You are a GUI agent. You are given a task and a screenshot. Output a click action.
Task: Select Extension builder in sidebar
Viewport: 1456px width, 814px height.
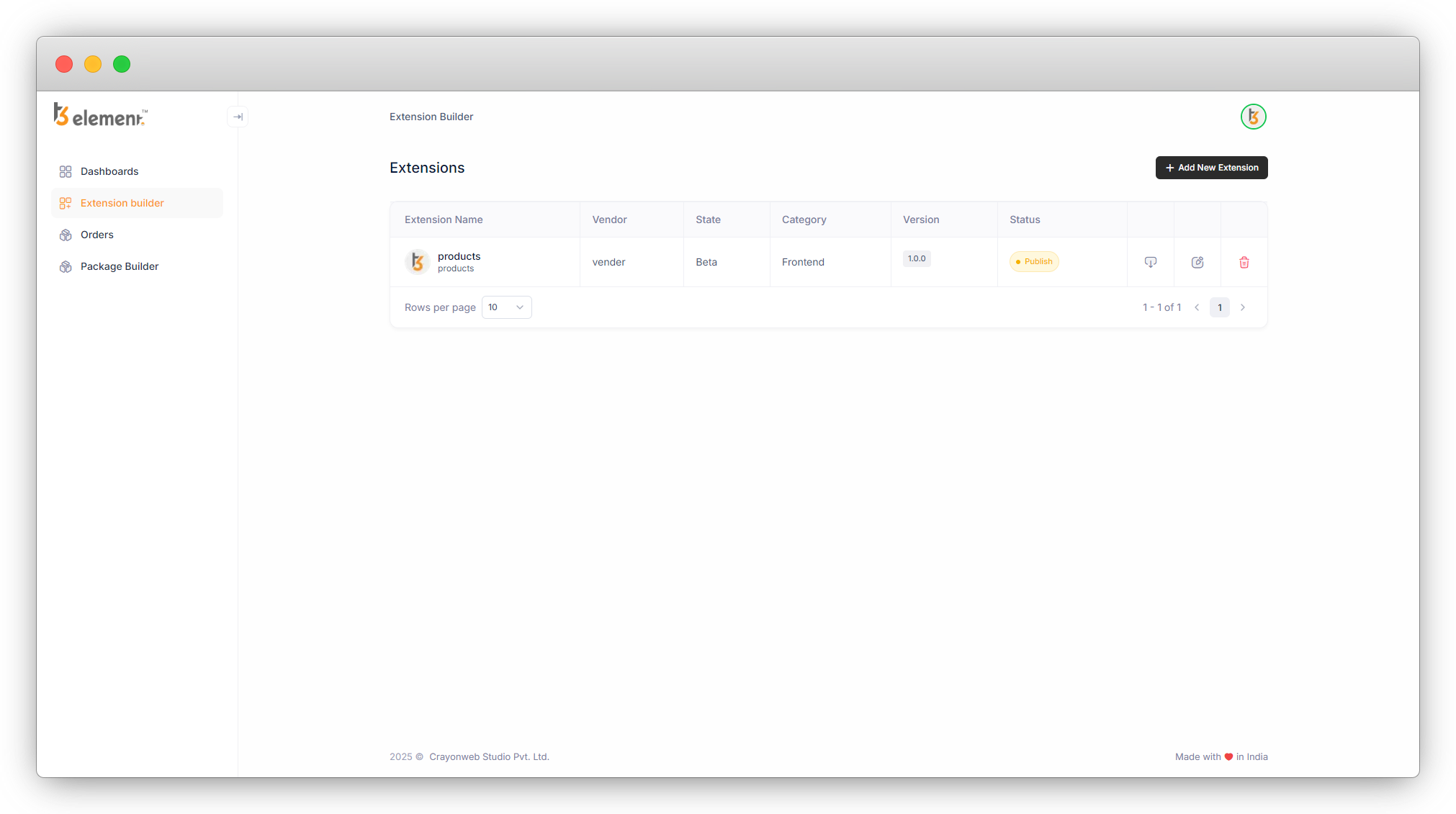tap(122, 203)
